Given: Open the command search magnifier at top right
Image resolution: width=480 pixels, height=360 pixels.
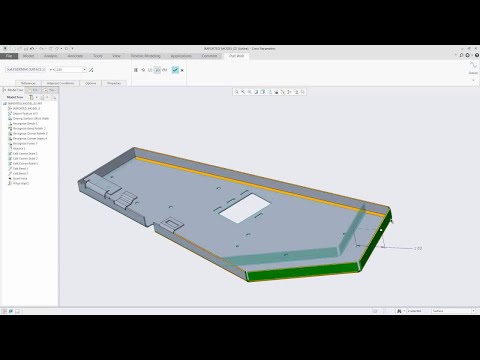Looking at the screenshot, I should [461, 55].
